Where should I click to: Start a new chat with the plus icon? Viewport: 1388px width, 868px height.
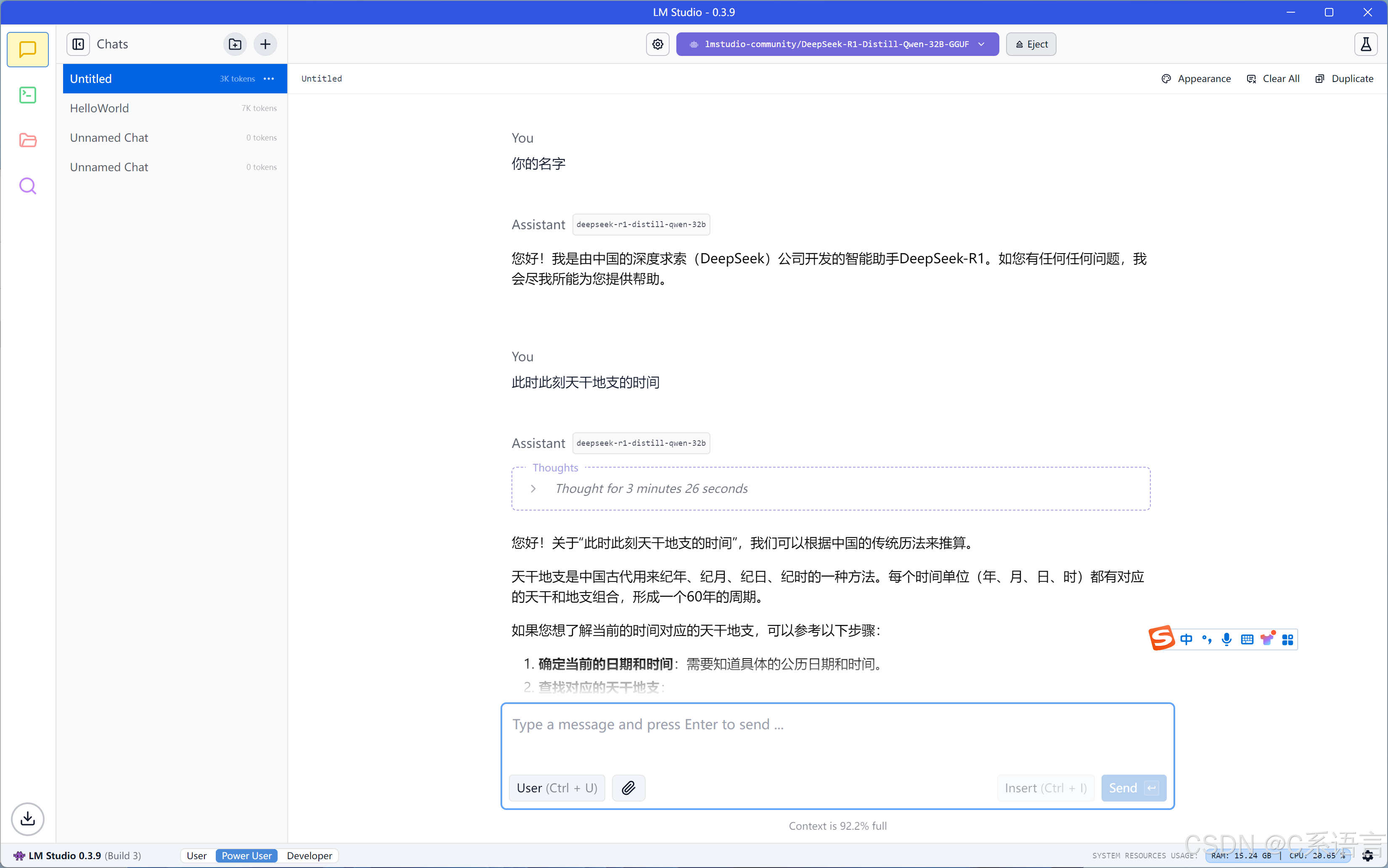click(265, 44)
